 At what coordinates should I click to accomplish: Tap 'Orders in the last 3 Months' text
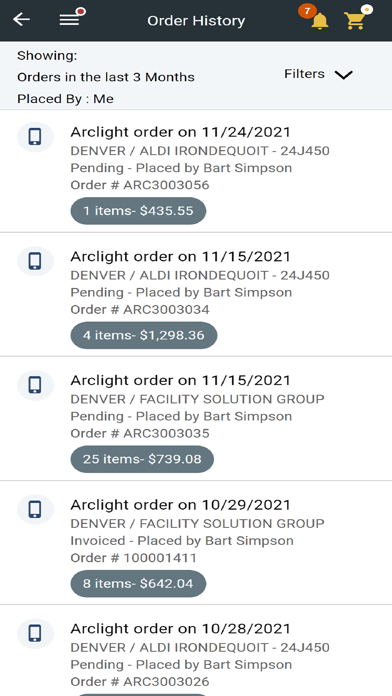pos(106,77)
